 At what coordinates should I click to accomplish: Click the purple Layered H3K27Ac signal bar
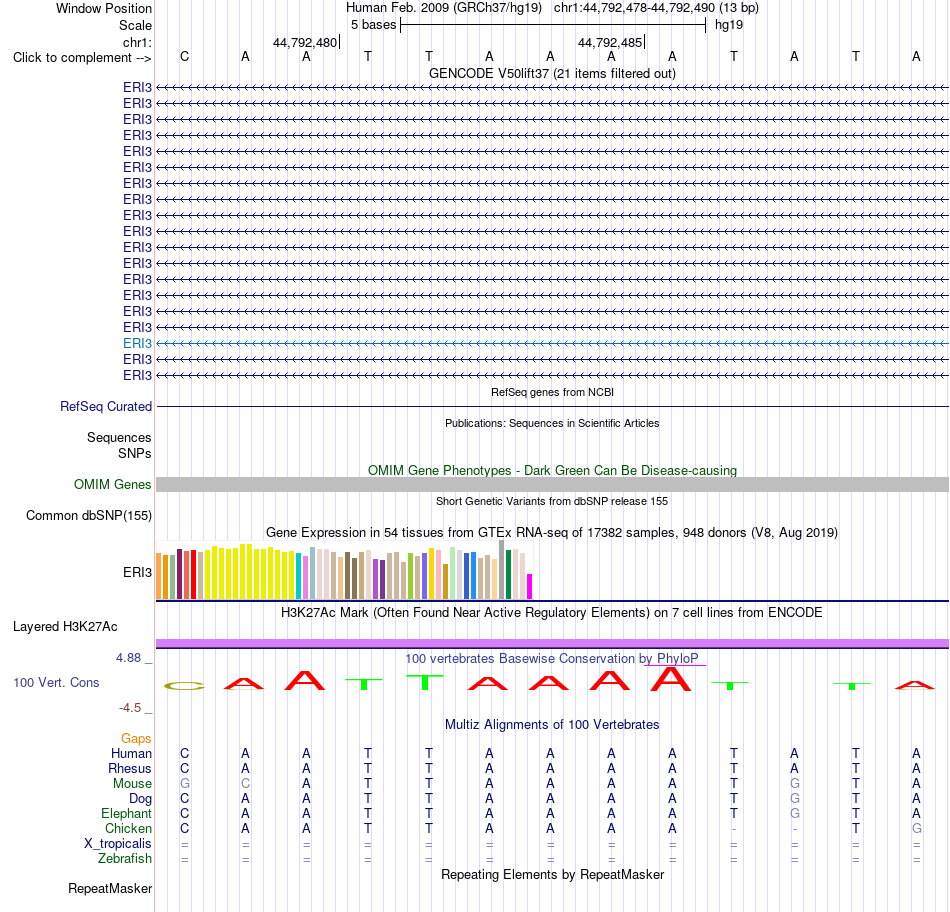click(552, 643)
